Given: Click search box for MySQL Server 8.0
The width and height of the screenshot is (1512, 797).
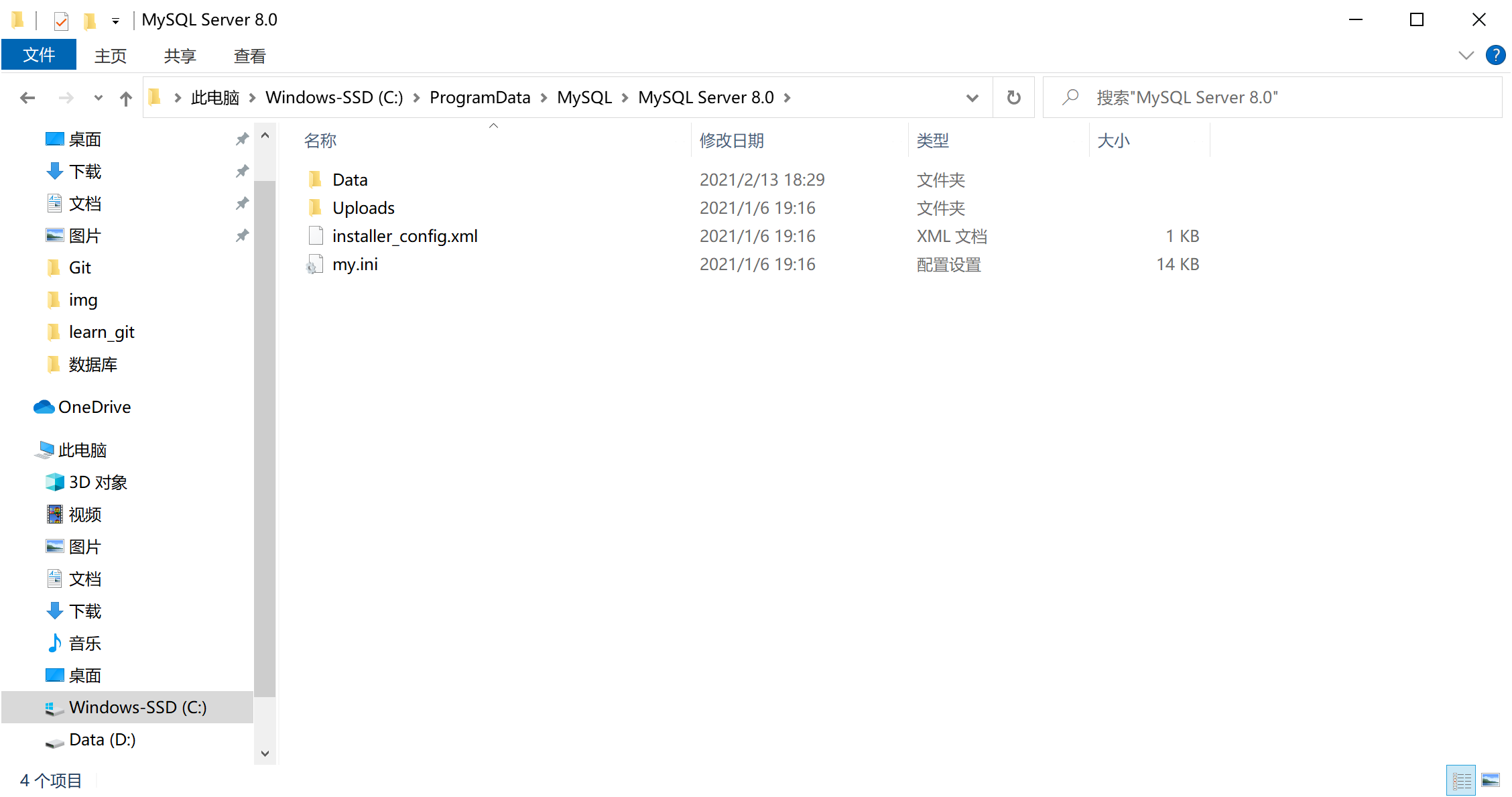Looking at the screenshot, I should pyautogui.click(x=1273, y=98).
